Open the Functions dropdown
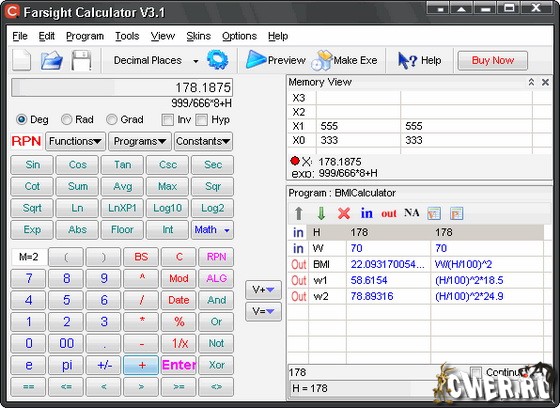 (75, 141)
